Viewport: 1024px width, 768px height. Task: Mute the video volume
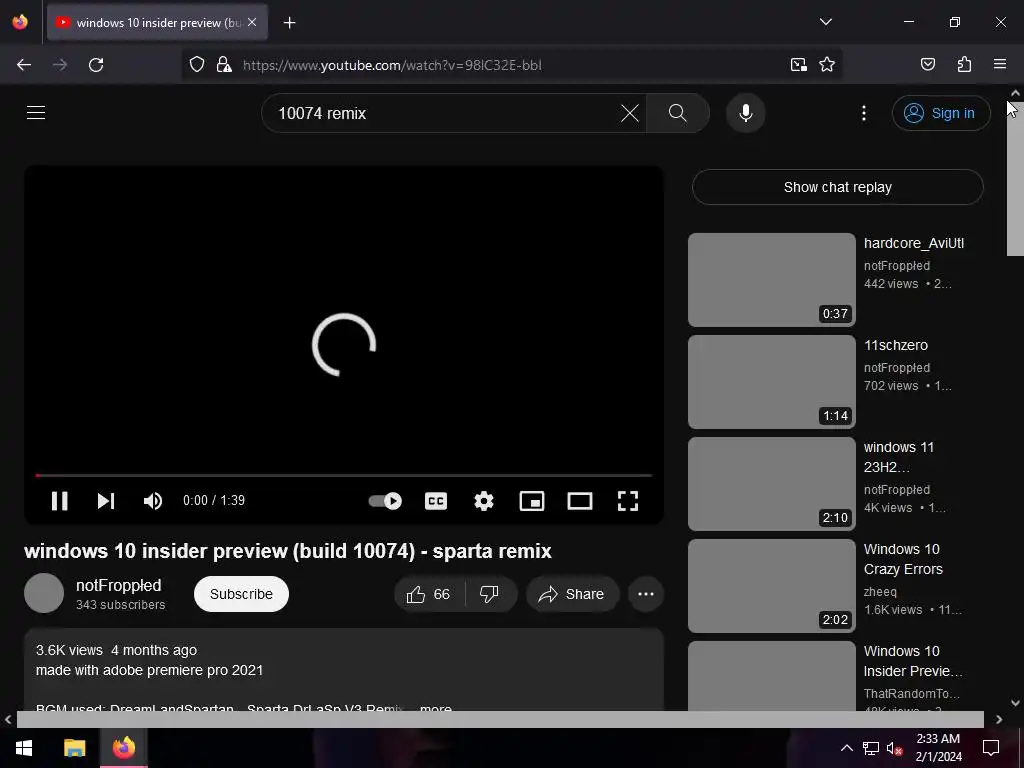[153, 501]
